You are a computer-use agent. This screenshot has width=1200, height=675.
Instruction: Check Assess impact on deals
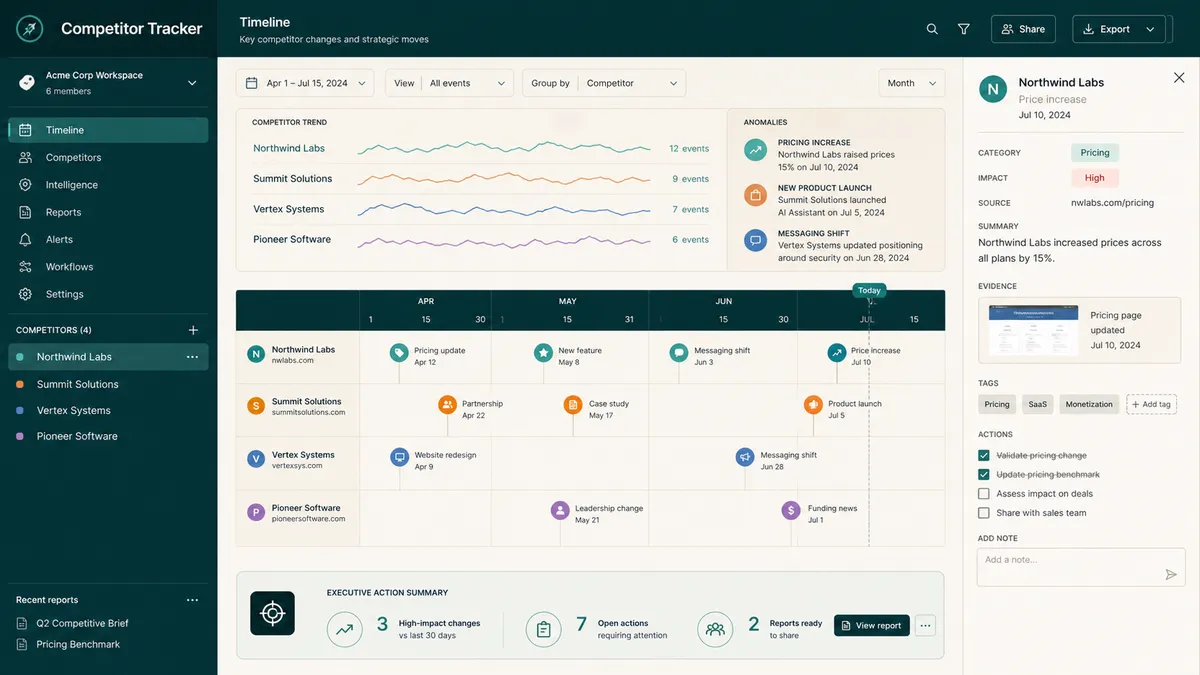pos(984,494)
